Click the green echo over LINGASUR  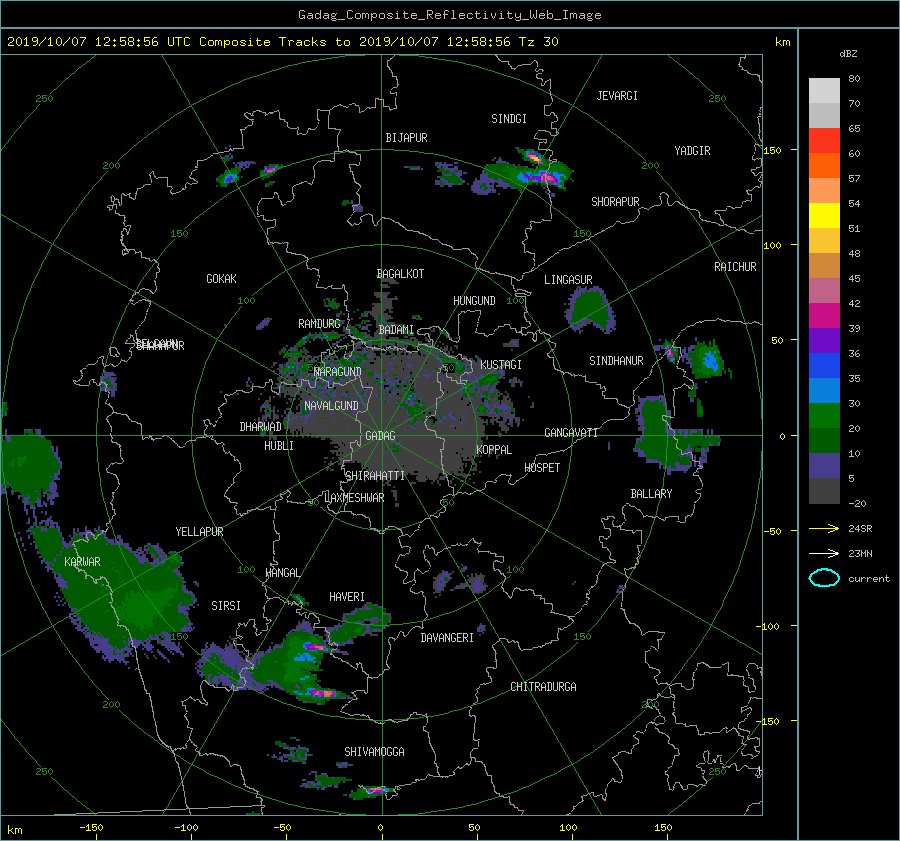point(590,310)
